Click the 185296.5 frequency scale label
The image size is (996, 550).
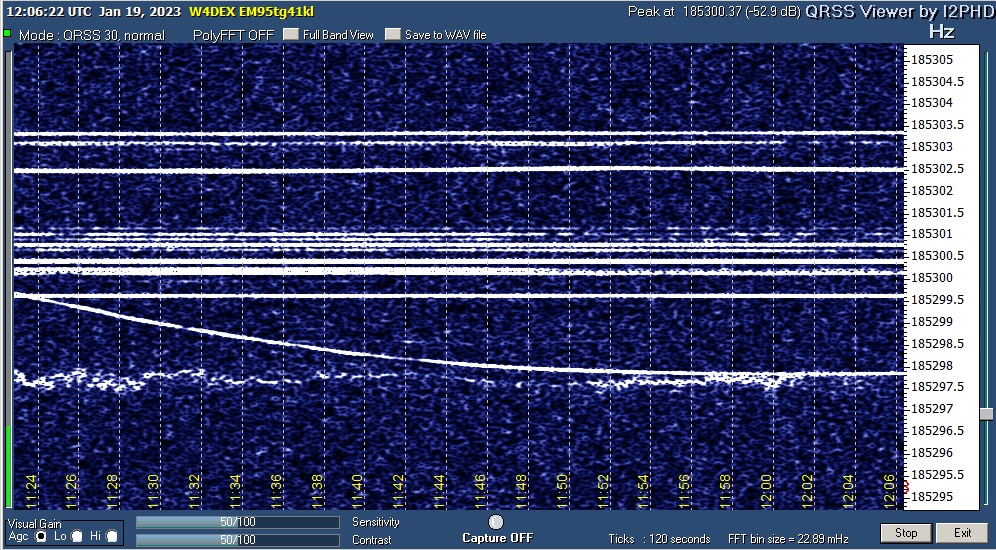click(937, 431)
